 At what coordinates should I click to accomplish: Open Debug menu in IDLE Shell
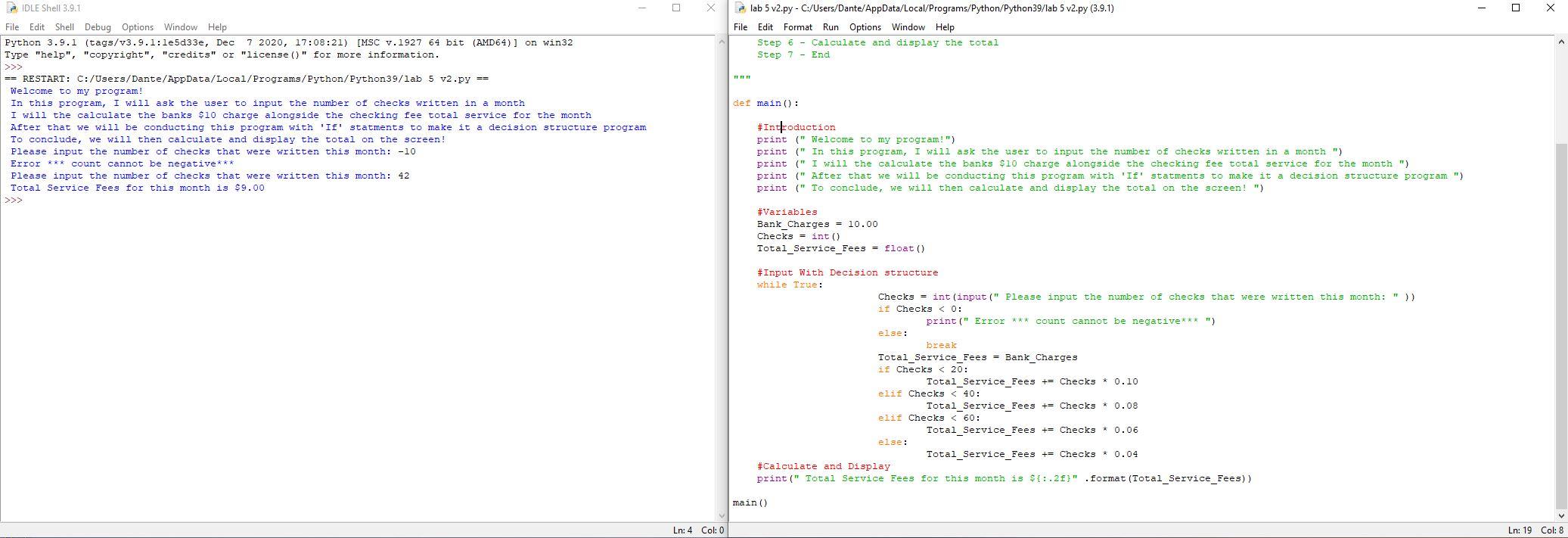click(x=98, y=26)
